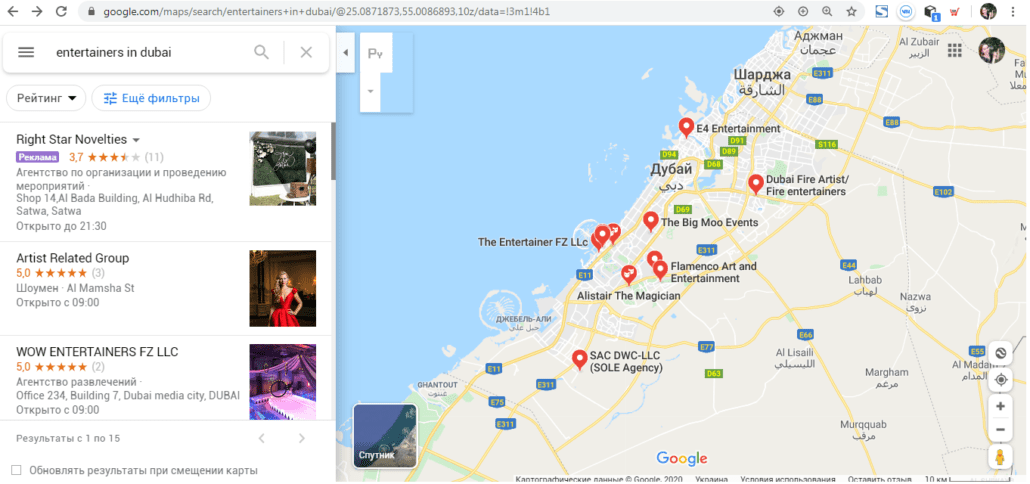1030x484 pixels.
Task: Zoom in with the plus button
Action: pyautogui.click(x=1000, y=407)
